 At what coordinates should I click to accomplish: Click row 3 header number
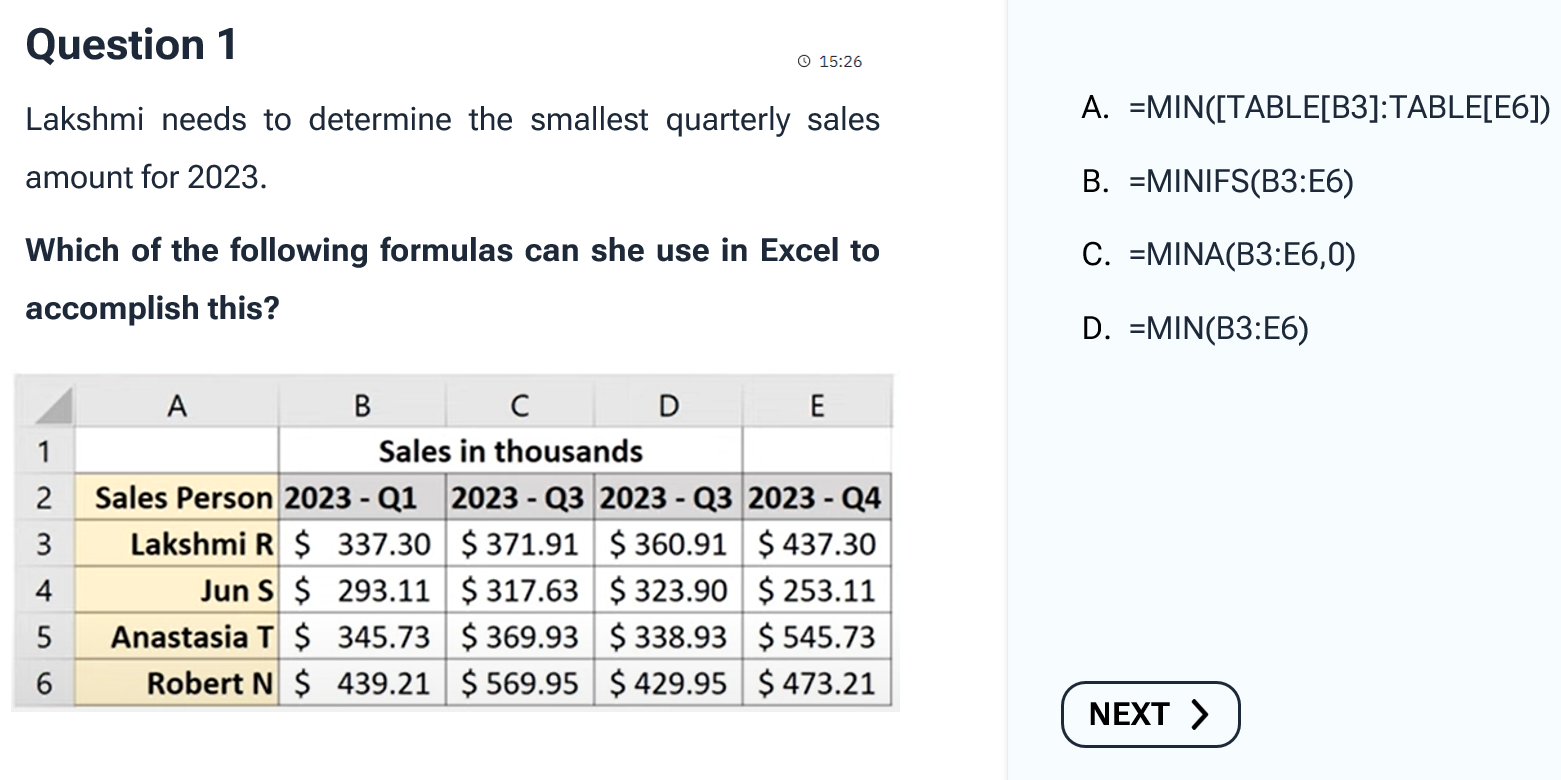[x=44, y=544]
